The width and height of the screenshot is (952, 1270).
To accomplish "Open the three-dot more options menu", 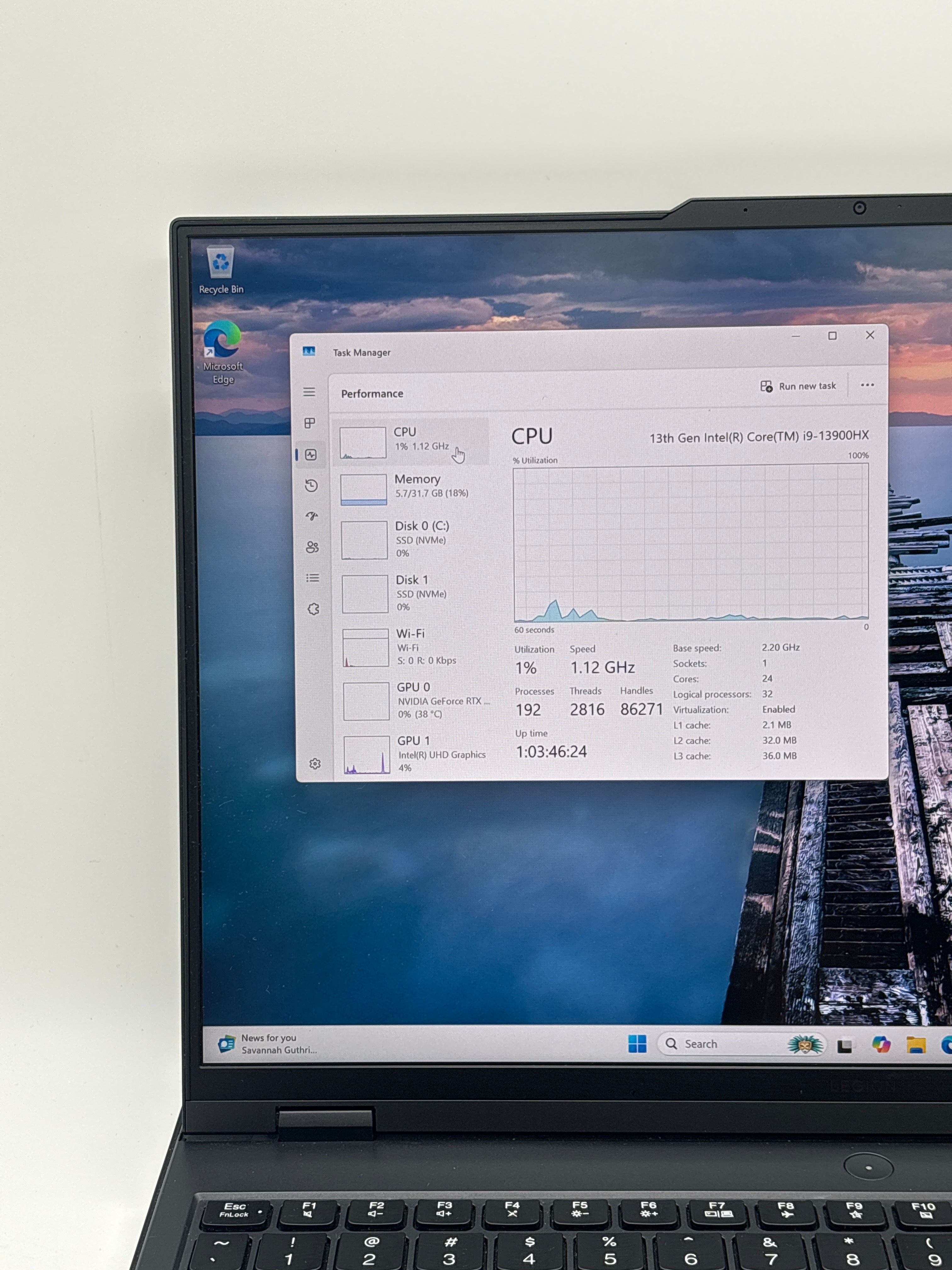I will coord(867,385).
